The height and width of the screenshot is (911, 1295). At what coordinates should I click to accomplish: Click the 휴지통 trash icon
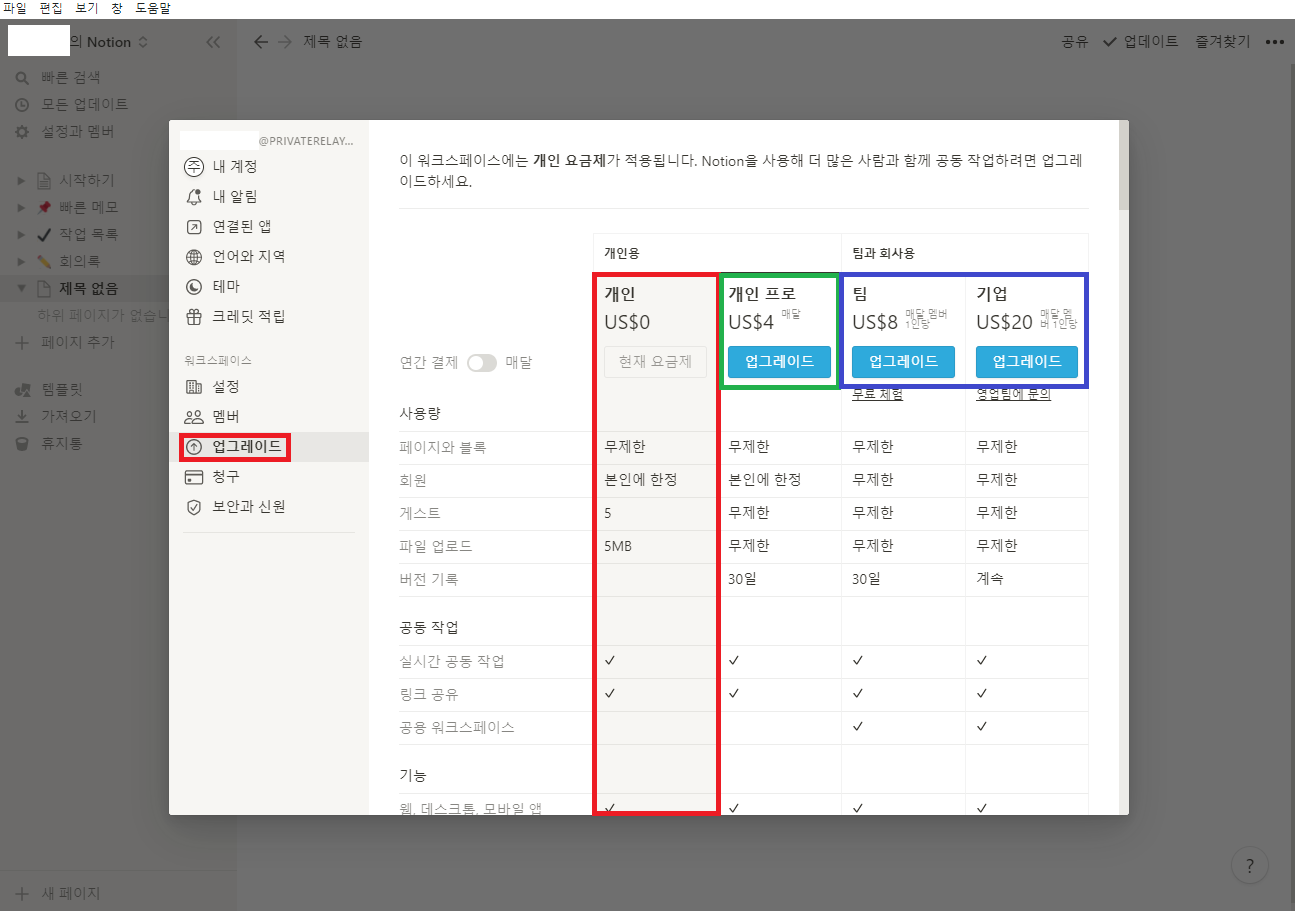[x=22, y=443]
